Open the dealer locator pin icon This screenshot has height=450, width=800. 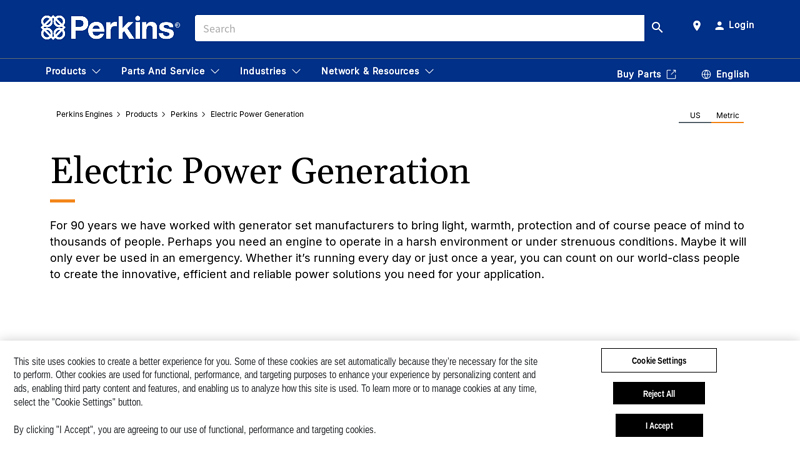[x=696, y=26]
